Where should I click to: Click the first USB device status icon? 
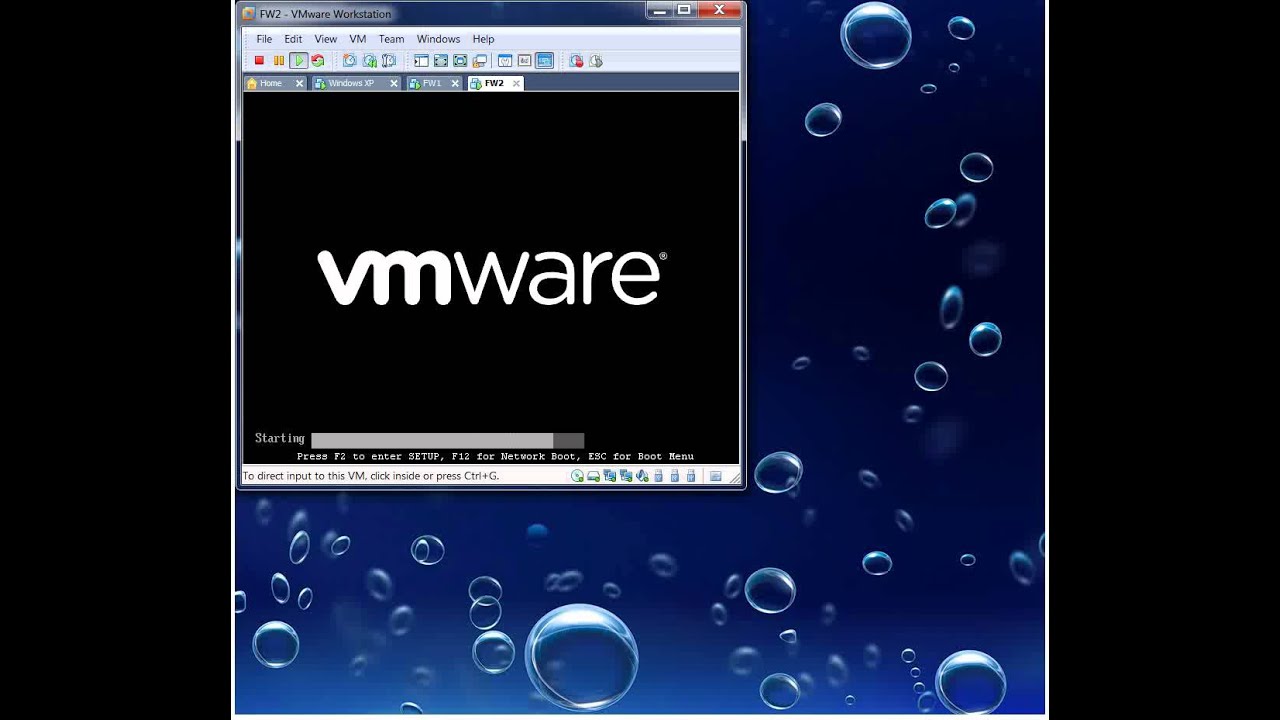click(x=658, y=476)
